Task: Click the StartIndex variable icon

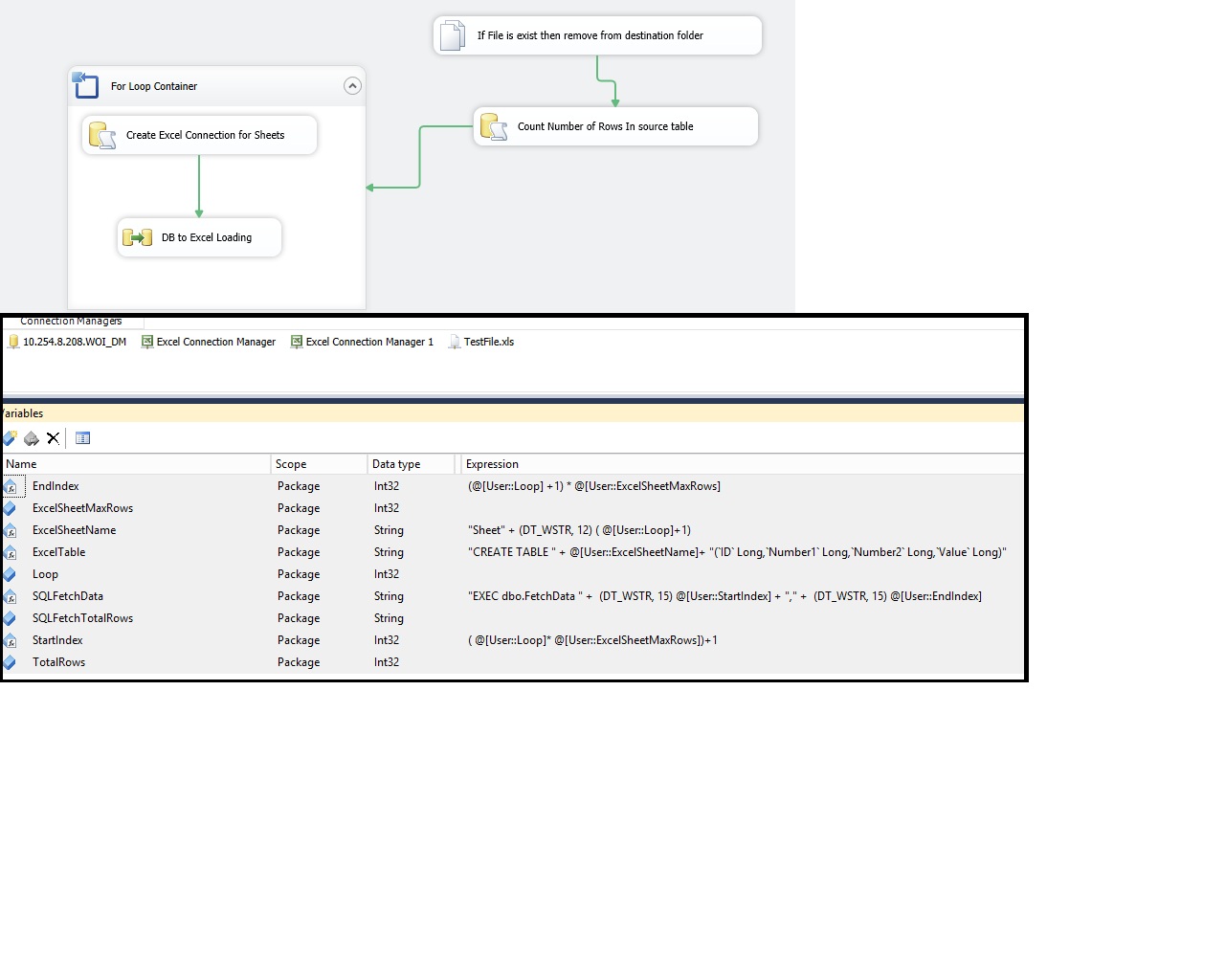Action: click(11, 640)
